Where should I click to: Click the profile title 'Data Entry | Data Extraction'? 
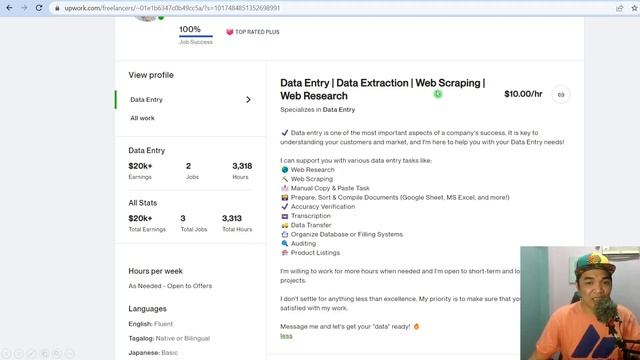point(382,89)
